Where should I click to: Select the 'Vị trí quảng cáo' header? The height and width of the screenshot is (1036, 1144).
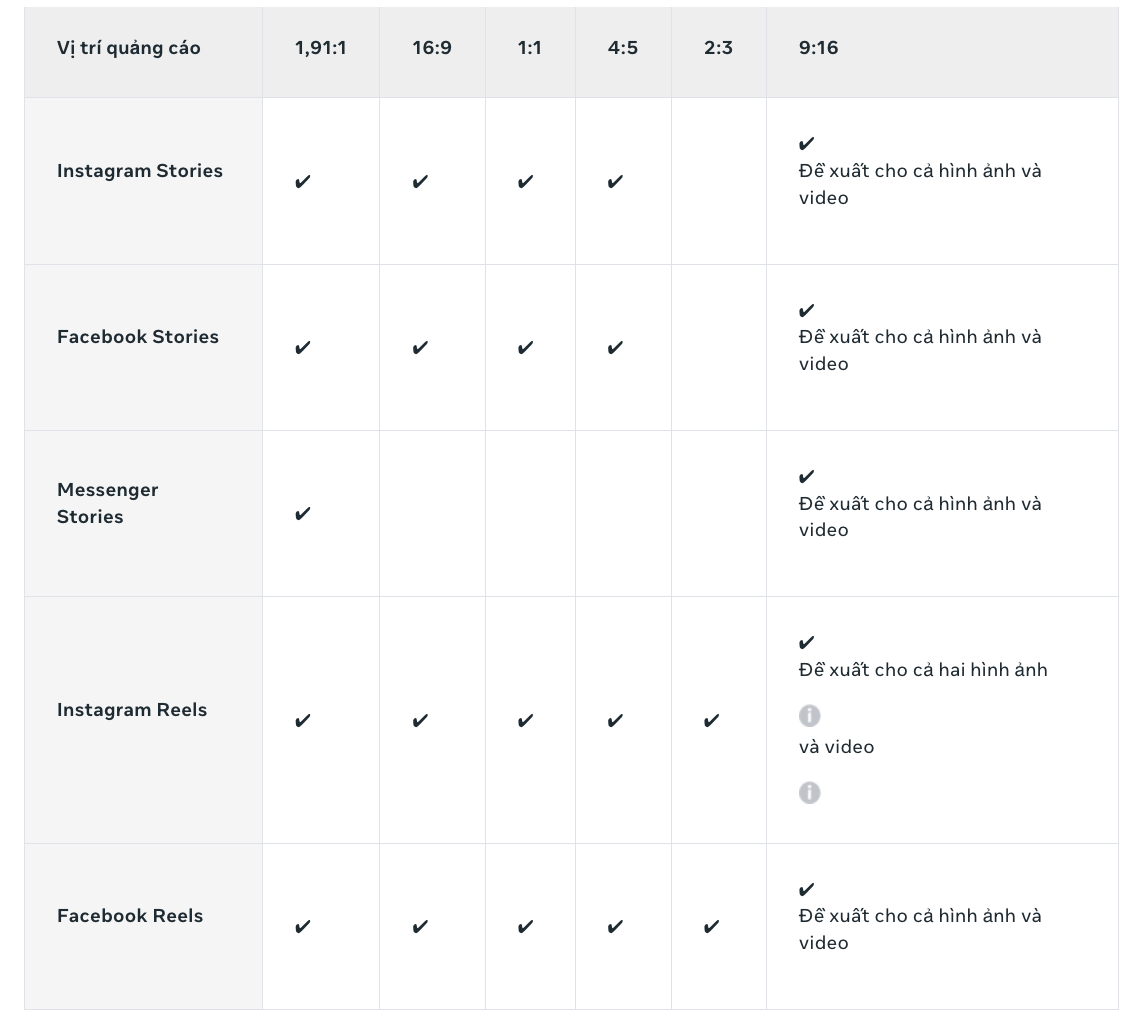[x=128, y=48]
